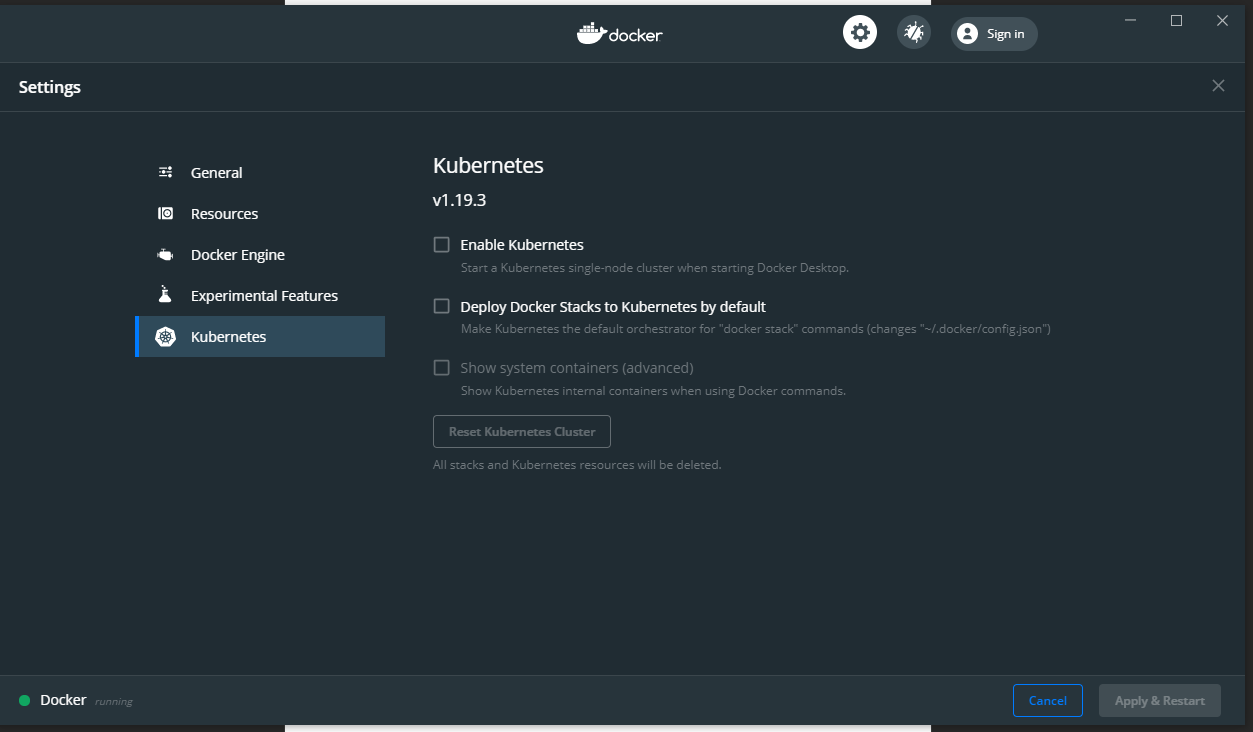Click 'Start a Kubernetes single-node cluster' description
Viewport: 1253px width, 732px height.
(654, 268)
